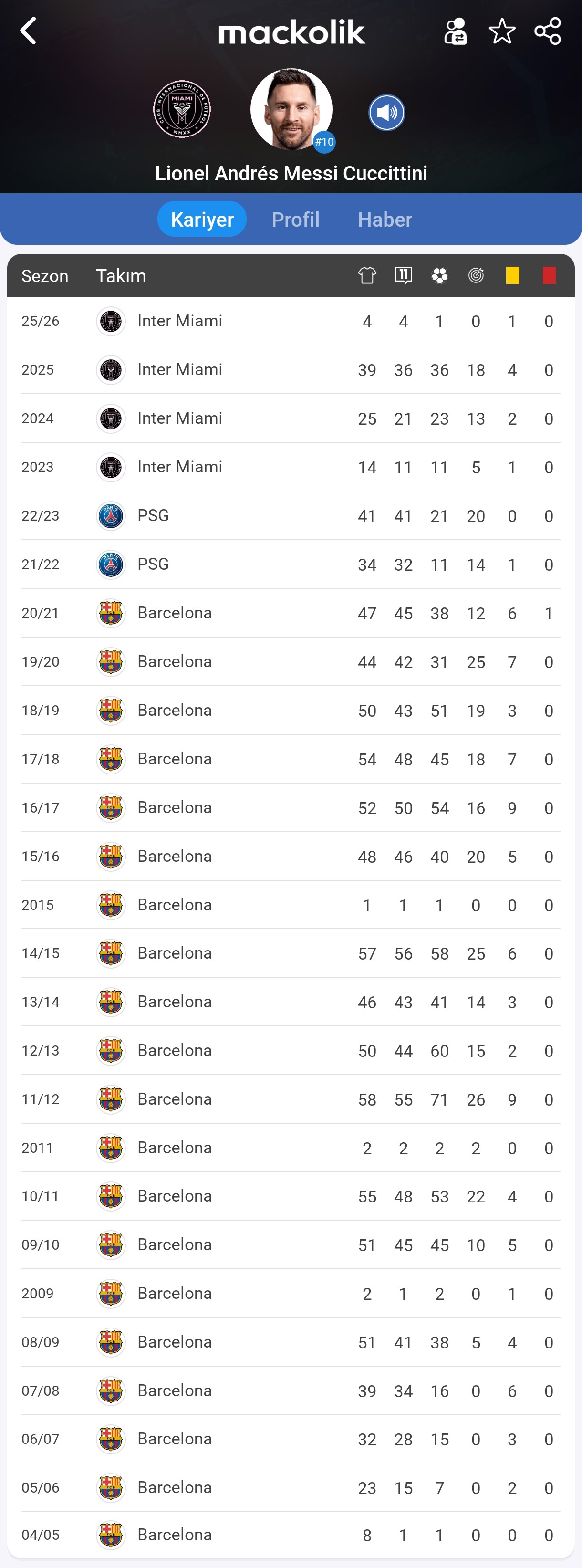Open the 11/12 Barcelona season row
Screen dimensions: 582x1568
pos(291,1099)
